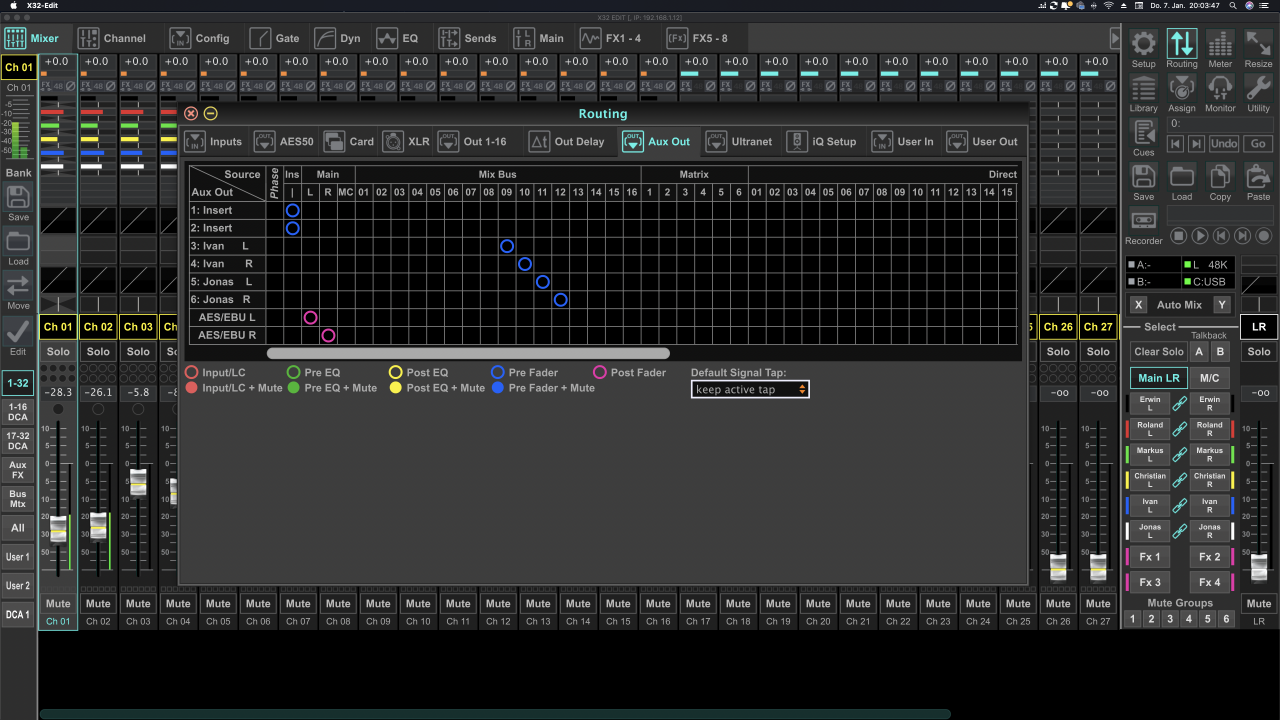The height and width of the screenshot is (720, 1280).
Task: Switch to the Inputs routing tab
Action: (x=214, y=141)
